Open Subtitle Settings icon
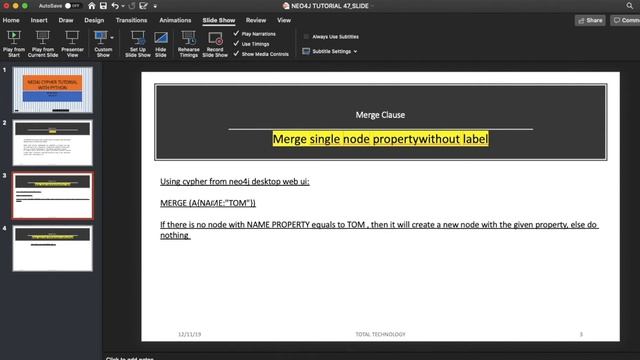Screen dimensions: 640x360 tap(306, 51)
